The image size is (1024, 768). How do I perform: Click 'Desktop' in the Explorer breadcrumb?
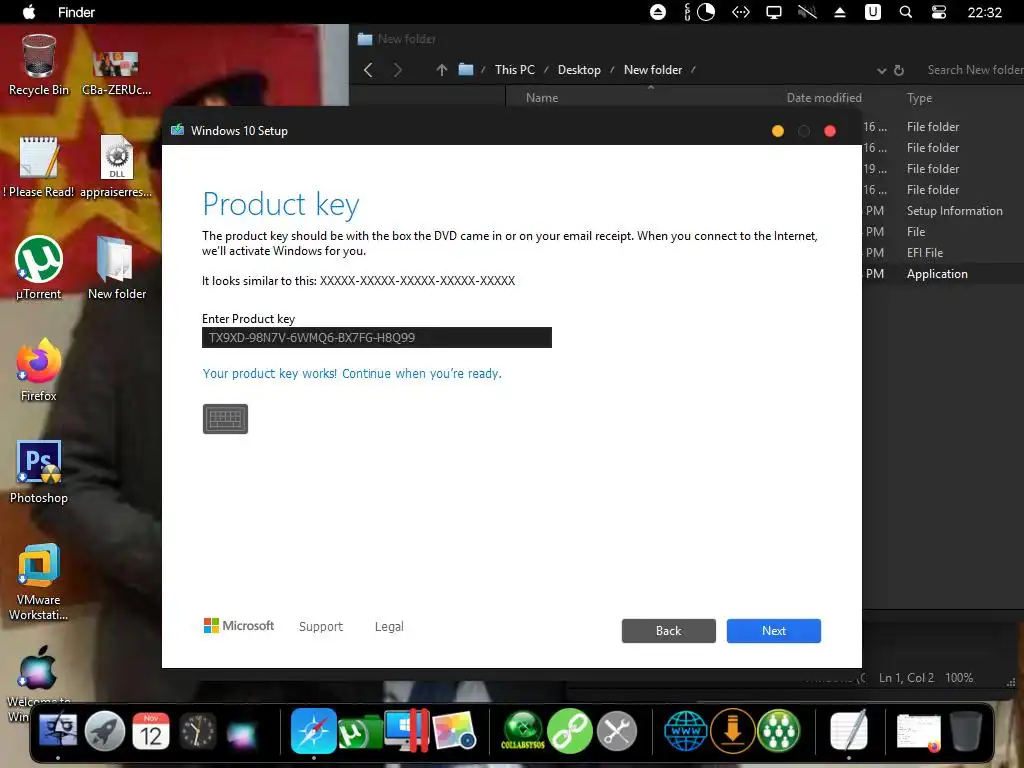click(579, 70)
